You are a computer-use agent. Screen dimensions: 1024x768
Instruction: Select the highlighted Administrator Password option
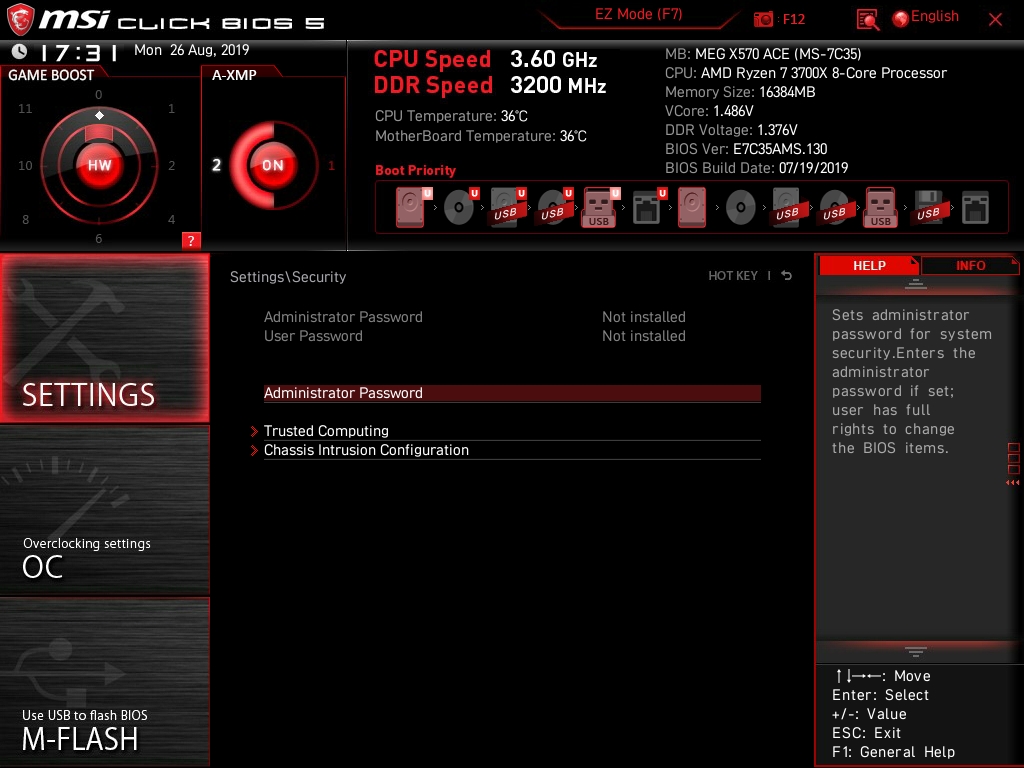[512, 393]
